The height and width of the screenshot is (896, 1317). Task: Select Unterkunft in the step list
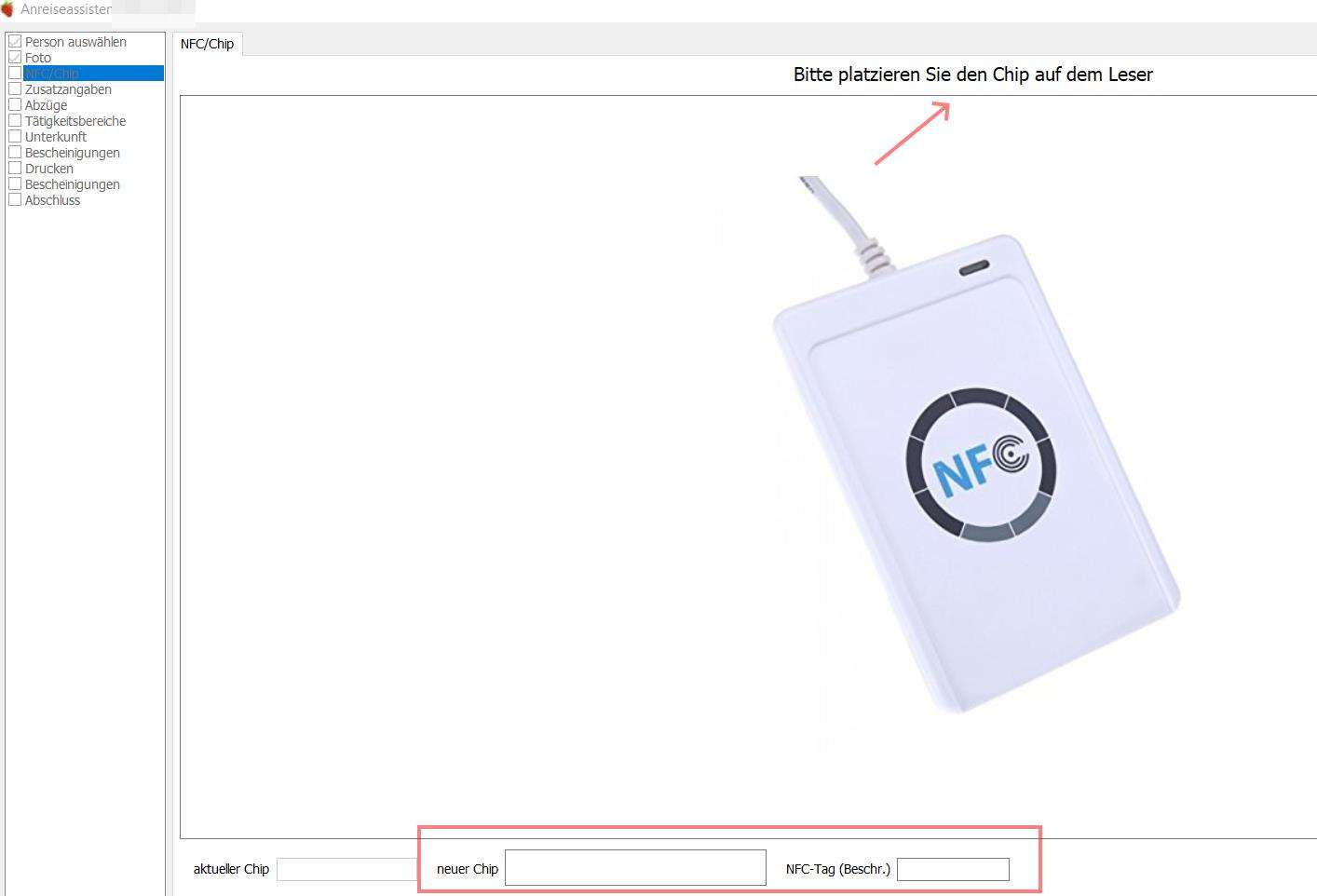click(56, 137)
